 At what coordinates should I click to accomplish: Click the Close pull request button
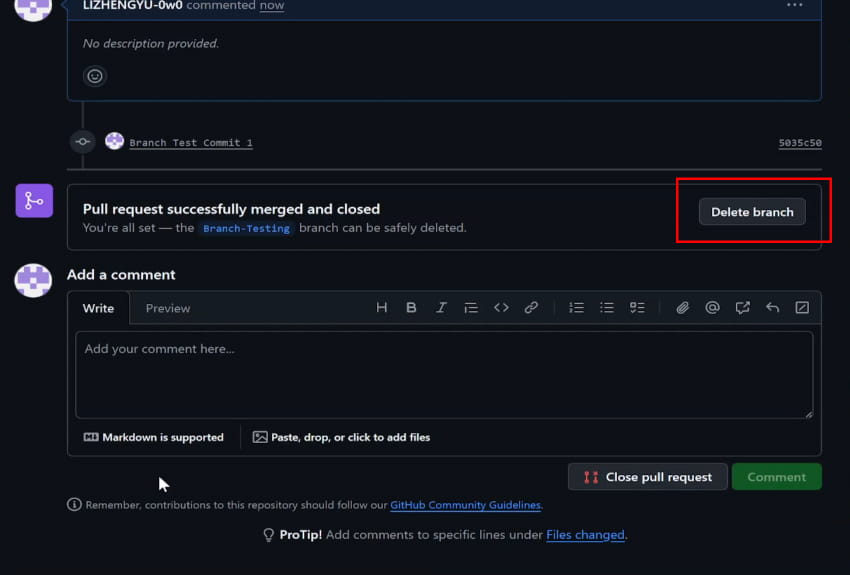[648, 477]
